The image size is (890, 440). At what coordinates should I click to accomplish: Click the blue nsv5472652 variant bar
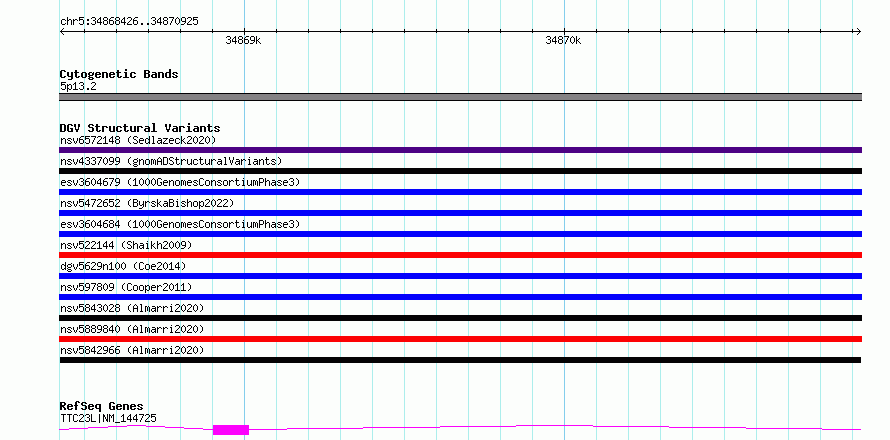click(460, 213)
